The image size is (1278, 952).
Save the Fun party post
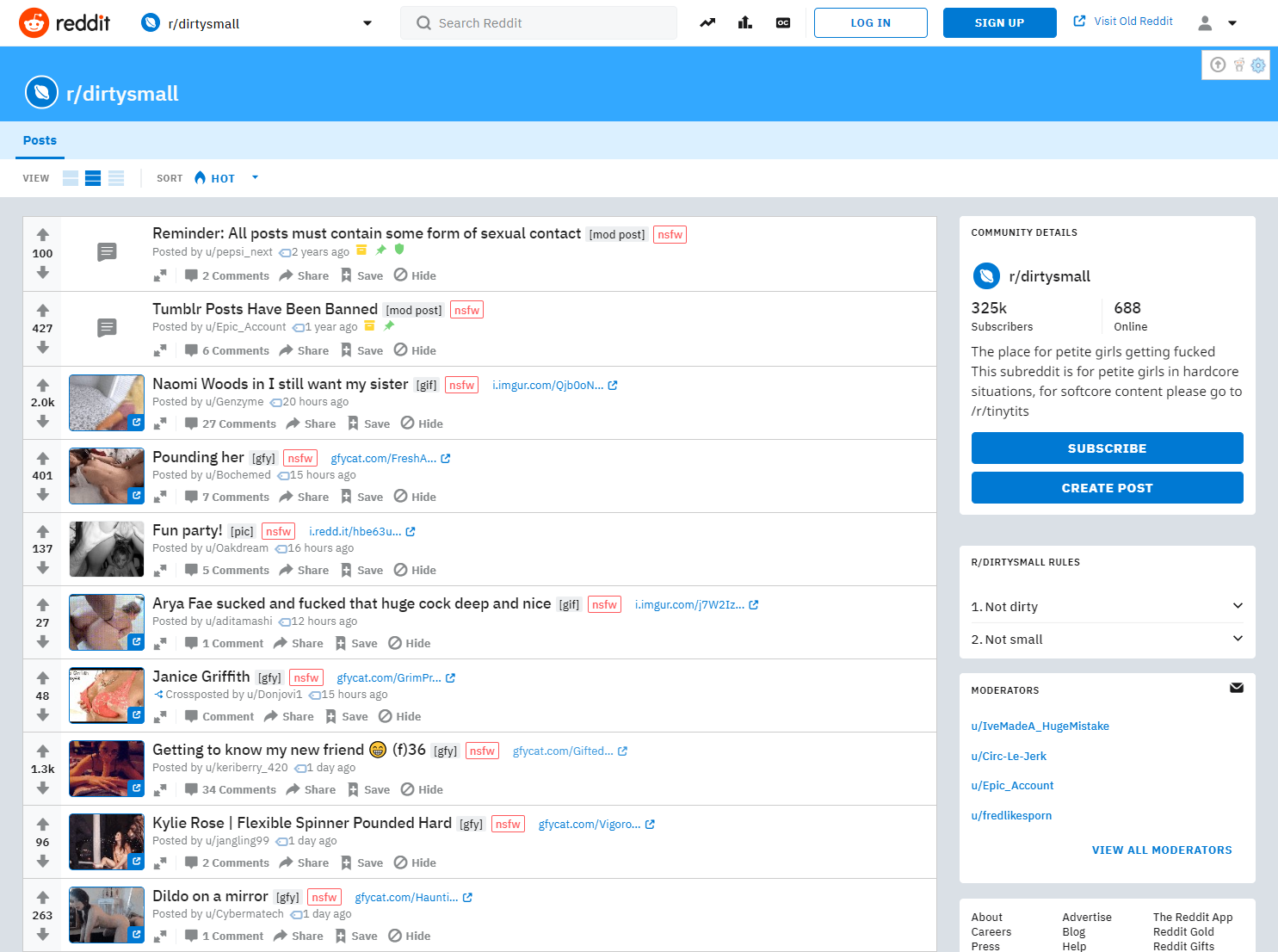(x=361, y=570)
